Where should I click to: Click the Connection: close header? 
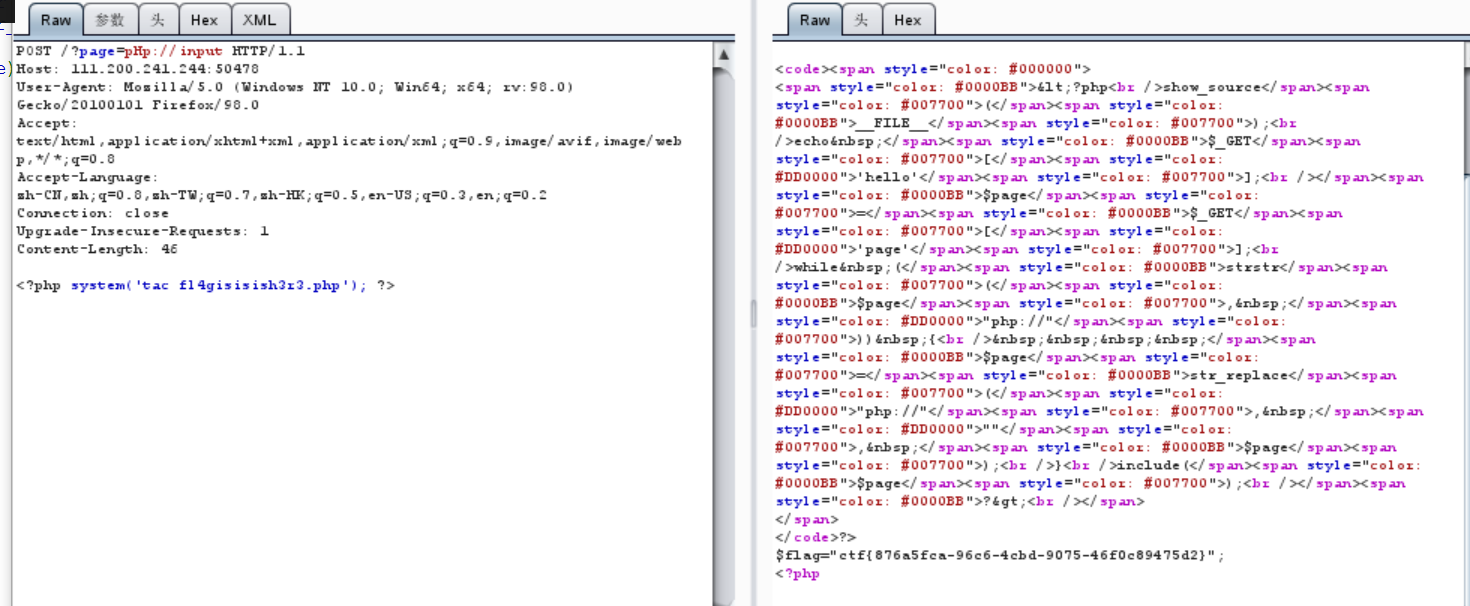point(92,213)
